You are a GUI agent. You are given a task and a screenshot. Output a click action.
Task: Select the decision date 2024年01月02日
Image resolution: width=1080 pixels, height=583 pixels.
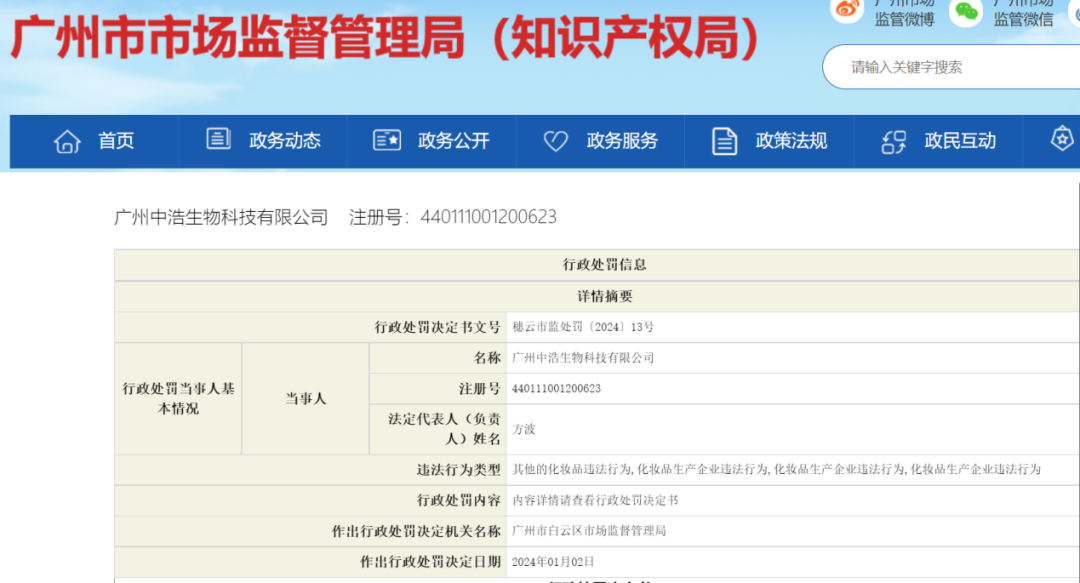pyautogui.click(x=553, y=562)
